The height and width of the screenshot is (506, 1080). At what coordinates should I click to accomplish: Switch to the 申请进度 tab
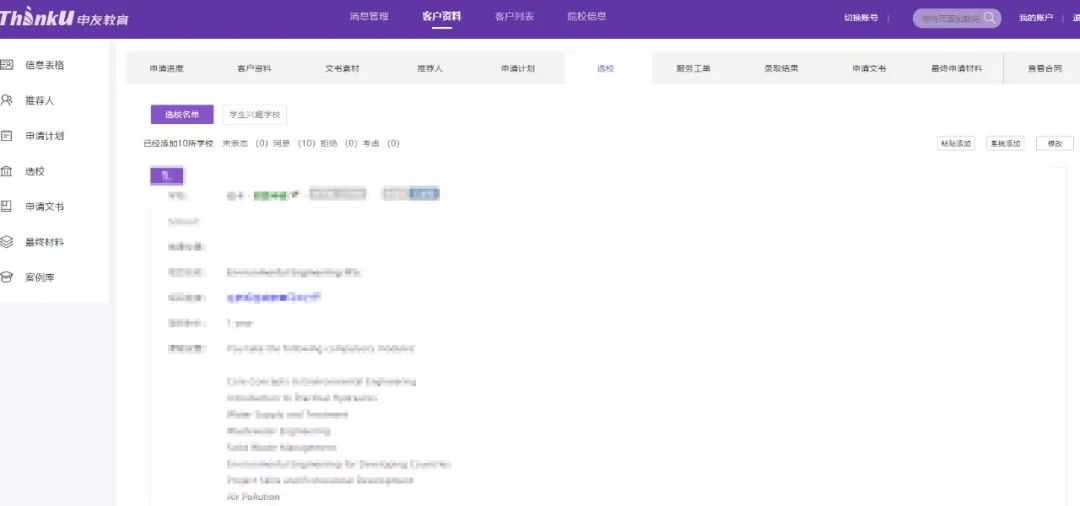point(167,69)
